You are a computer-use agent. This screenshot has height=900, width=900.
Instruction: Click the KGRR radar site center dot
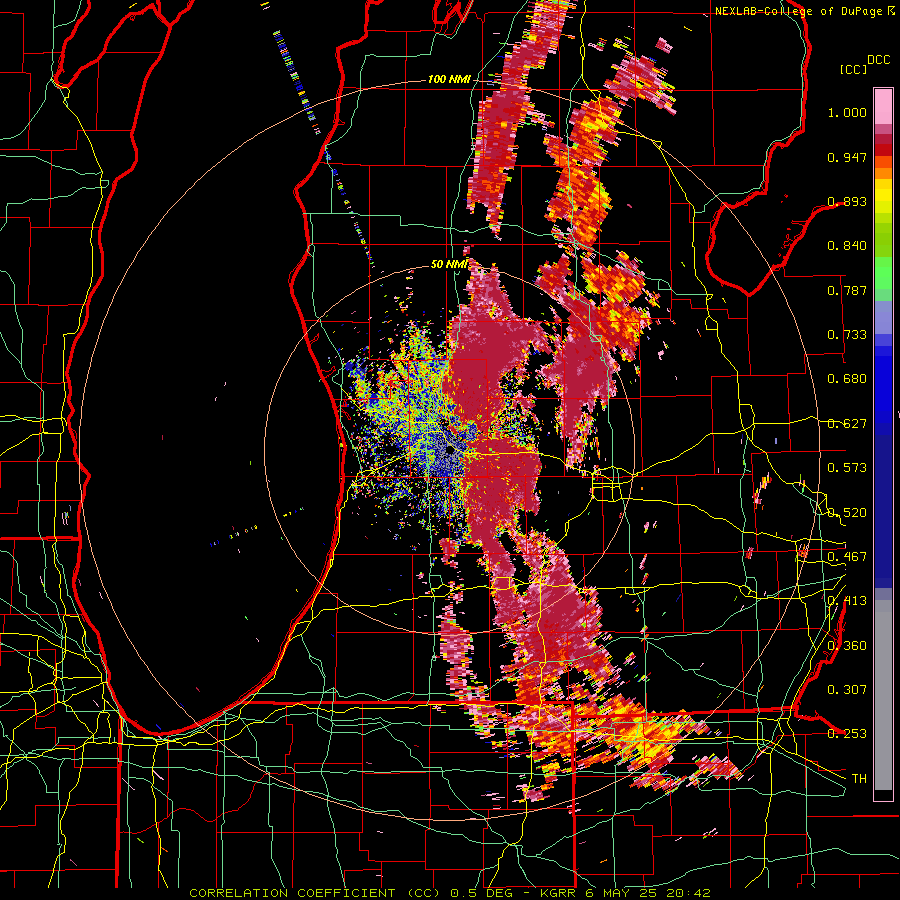tap(450, 451)
